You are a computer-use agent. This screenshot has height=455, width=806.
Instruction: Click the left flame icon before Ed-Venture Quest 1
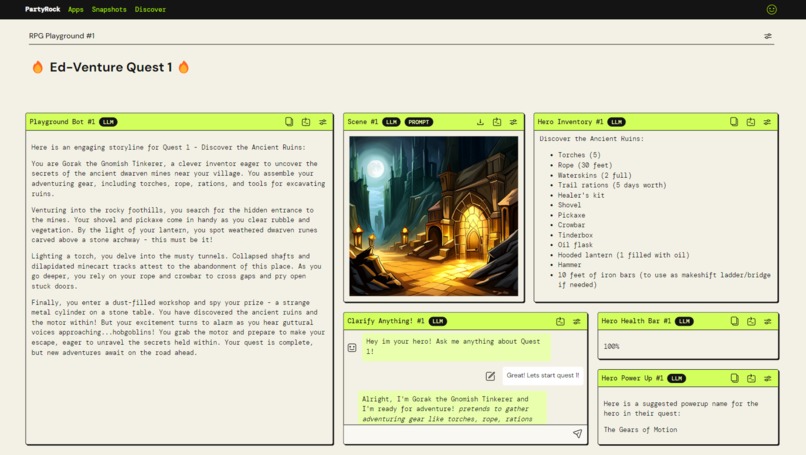click(x=38, y=67)
